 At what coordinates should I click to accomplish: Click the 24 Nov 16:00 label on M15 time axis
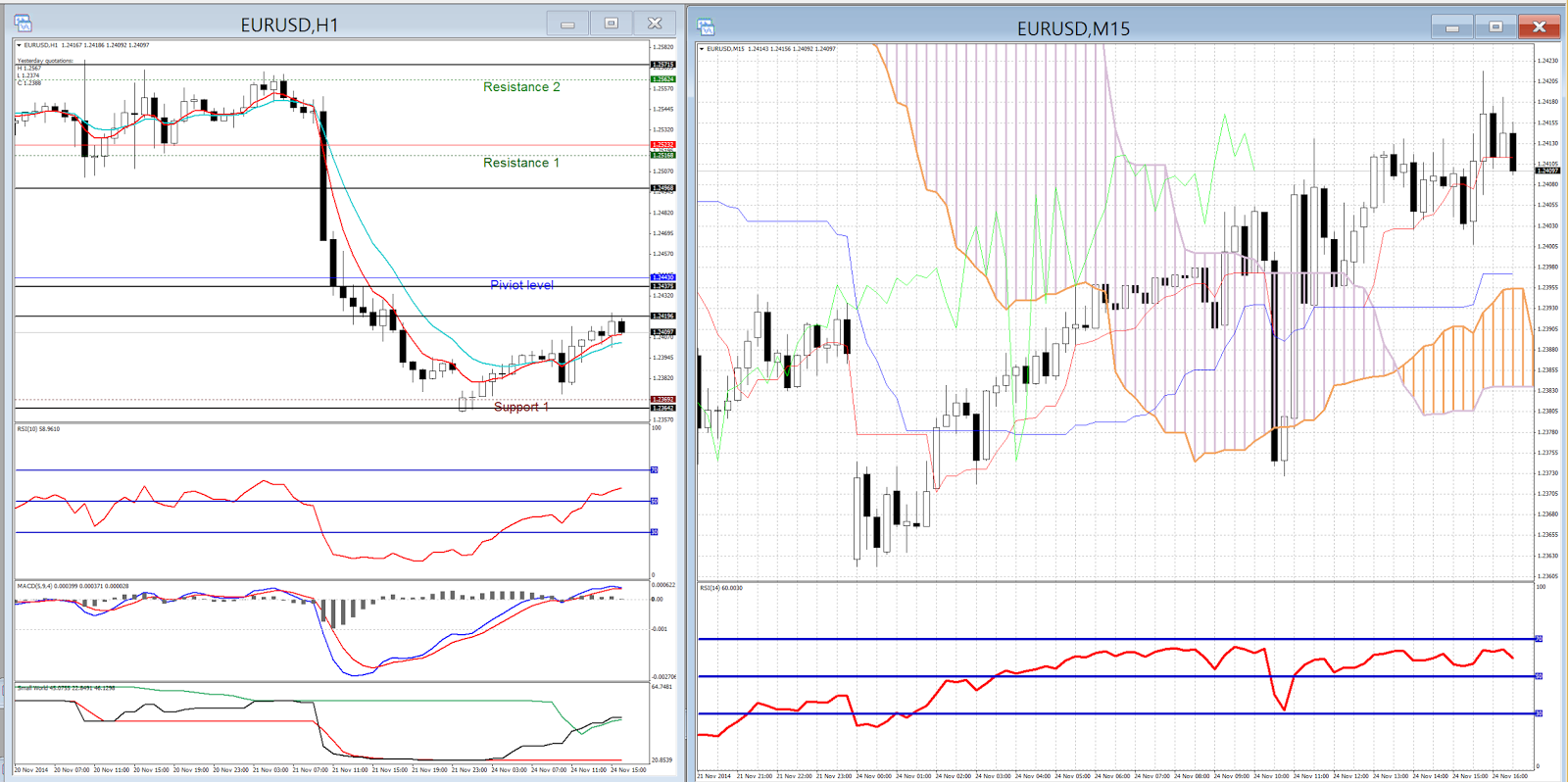click(1510, 776)
